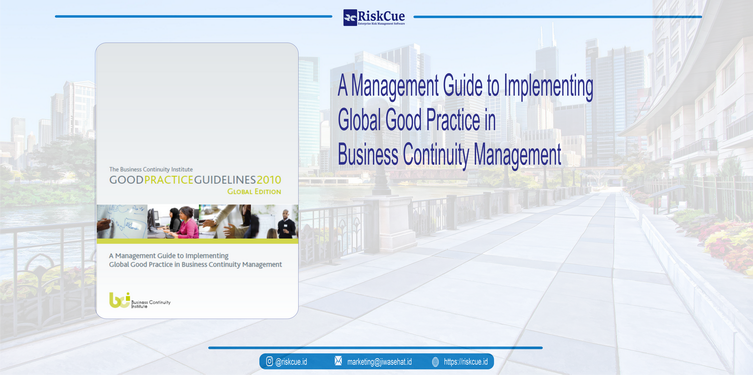Image resolution: width=753 pixels, height=375 pixels.
Task: Click the Instagram icon beside @riskcue.id
Action: pos(269,362)
